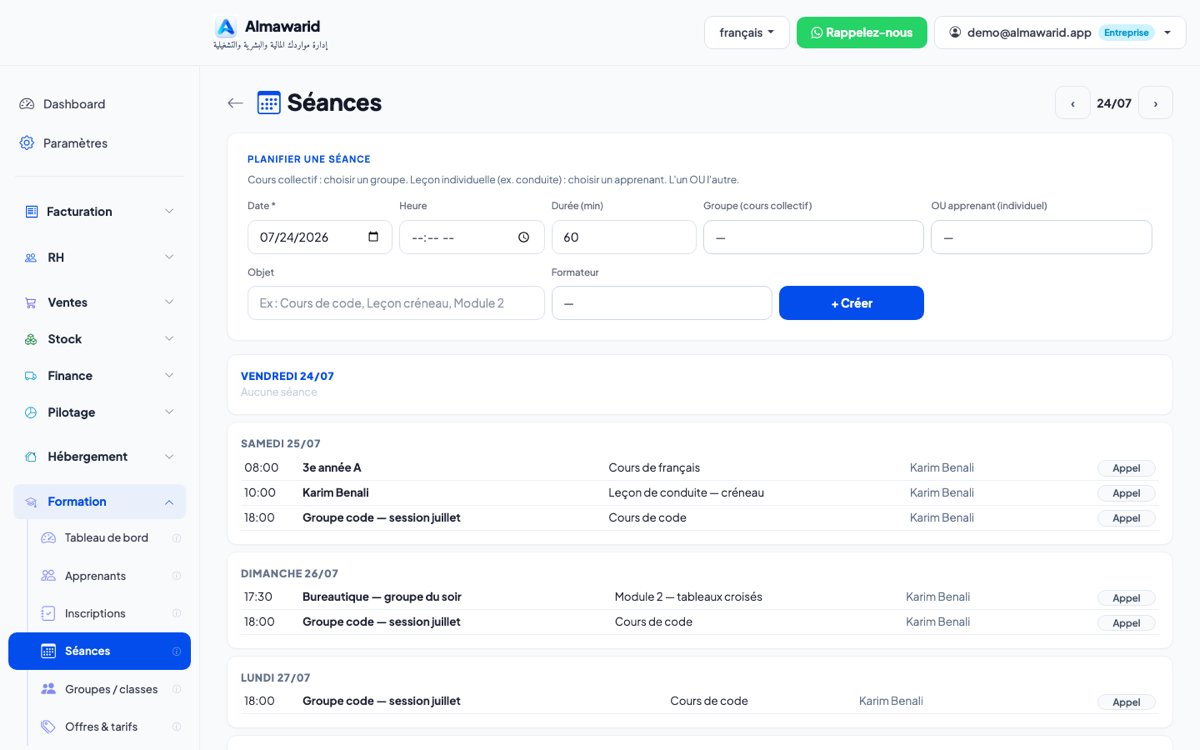This screenshot has width=1200, height=750.
Task: Open Paramètres gear icon in sidebar
Action: (27, 143)
